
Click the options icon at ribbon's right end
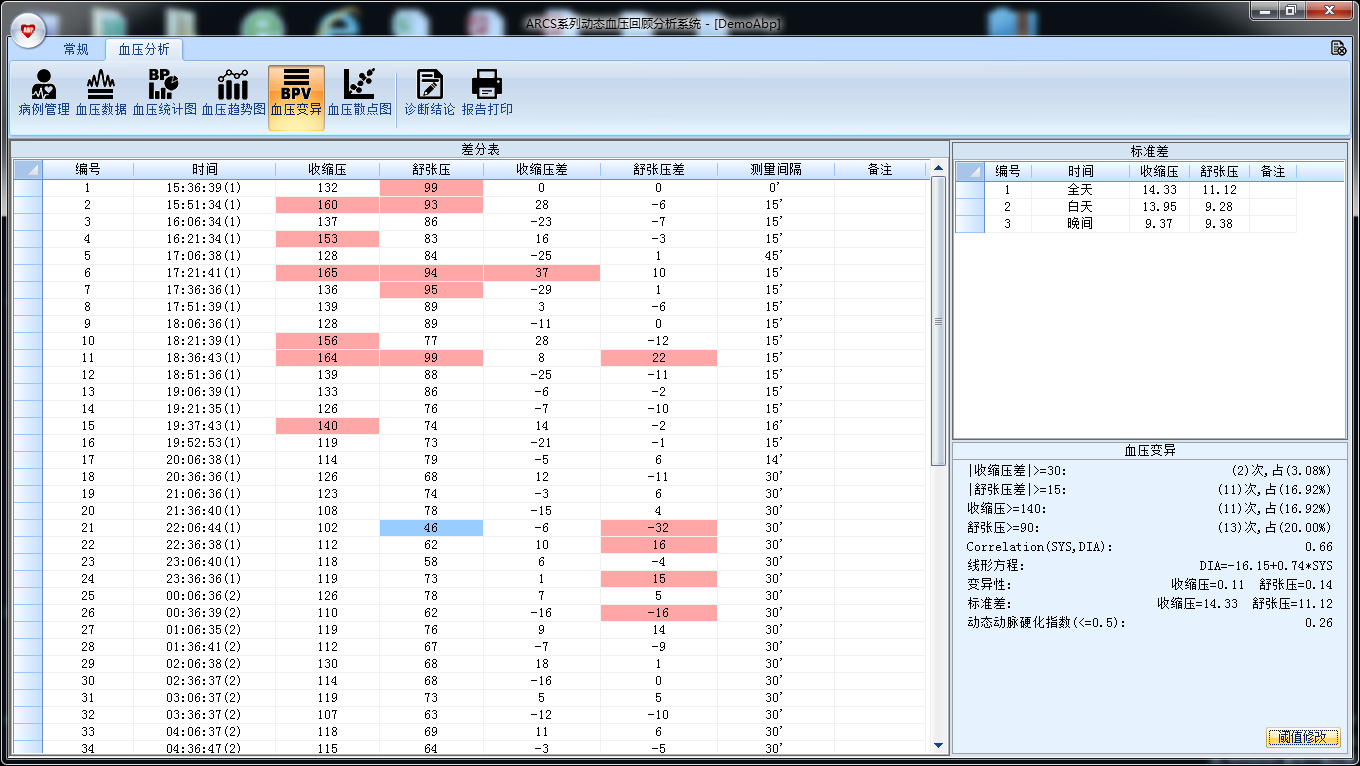point(1338,48)
